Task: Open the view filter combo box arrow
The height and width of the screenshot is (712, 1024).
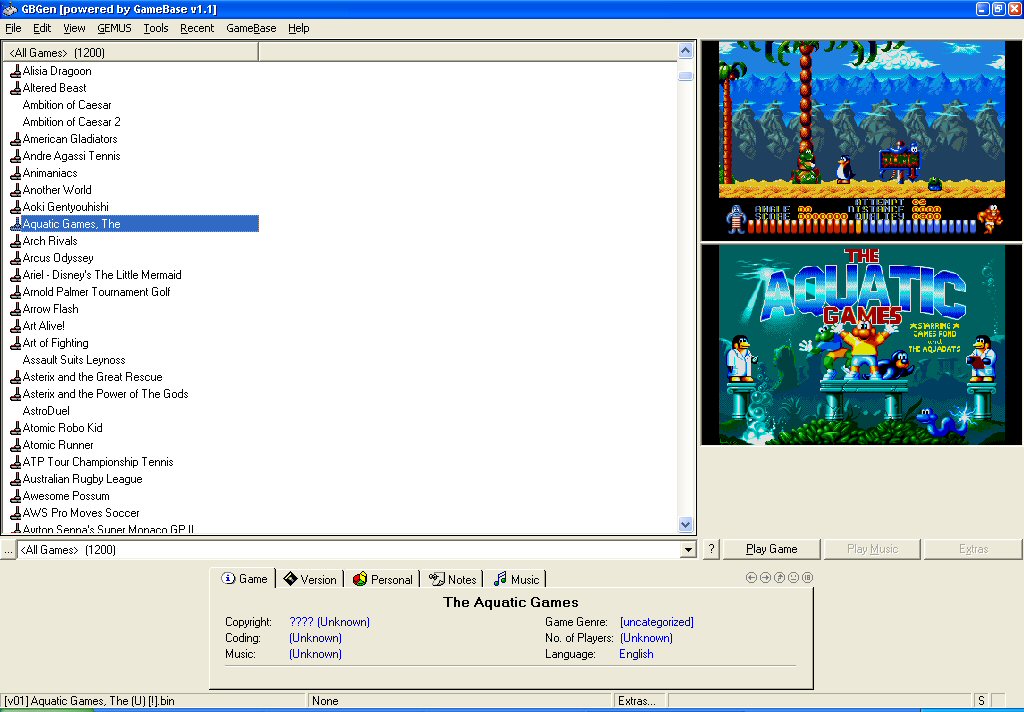Action: pyautogui.click(x=688, y=550)
